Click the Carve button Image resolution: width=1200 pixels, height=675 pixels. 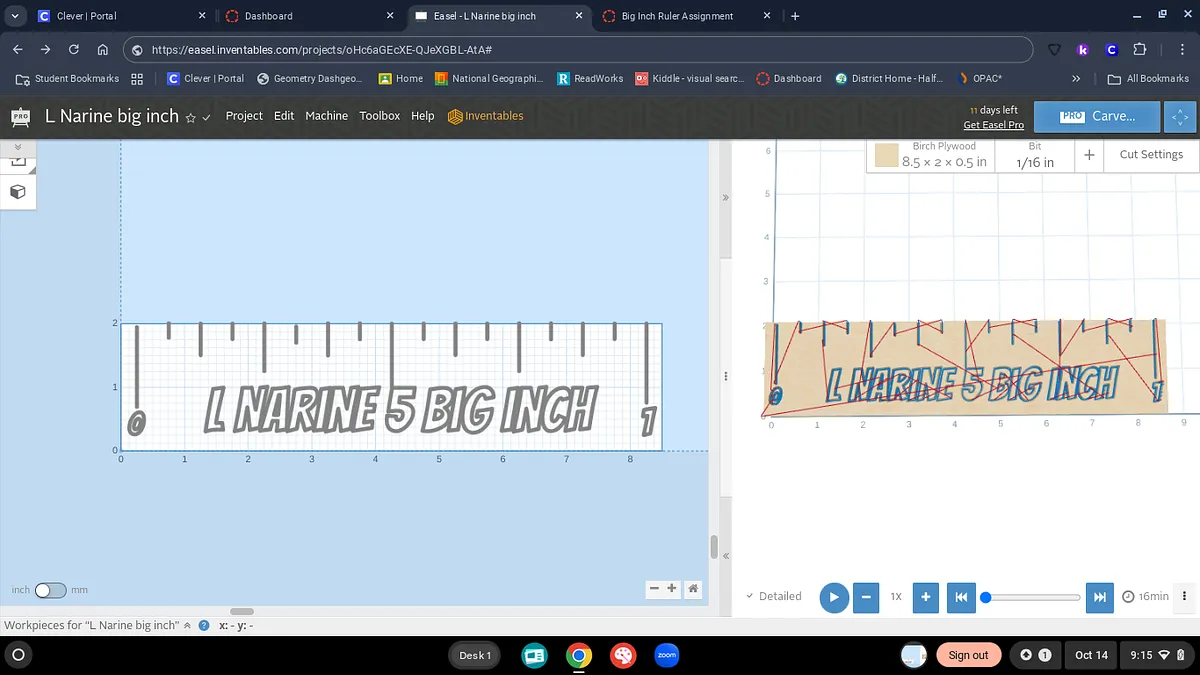[1097, 116]
